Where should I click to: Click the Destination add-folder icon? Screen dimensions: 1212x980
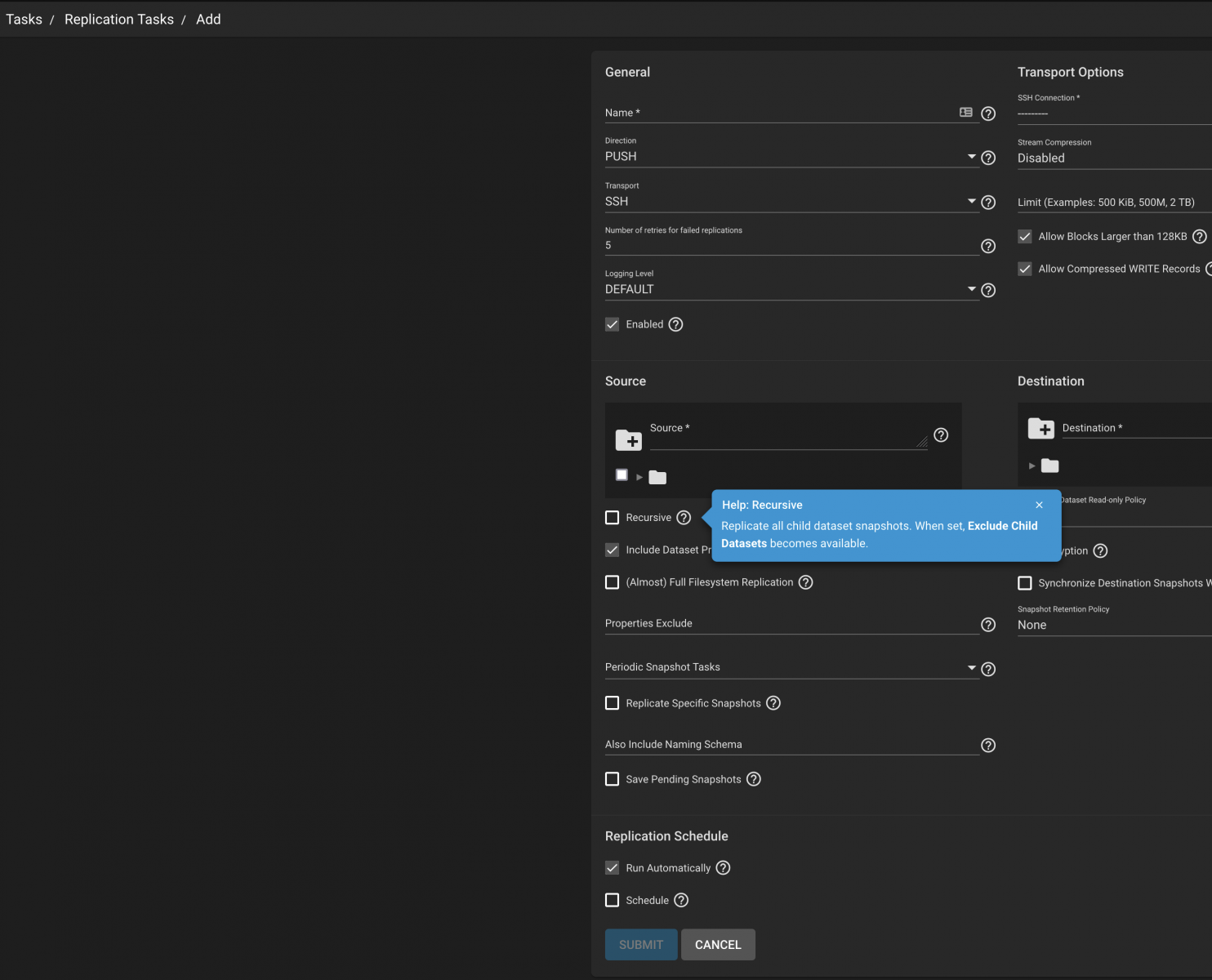(x=1041, y=428)
